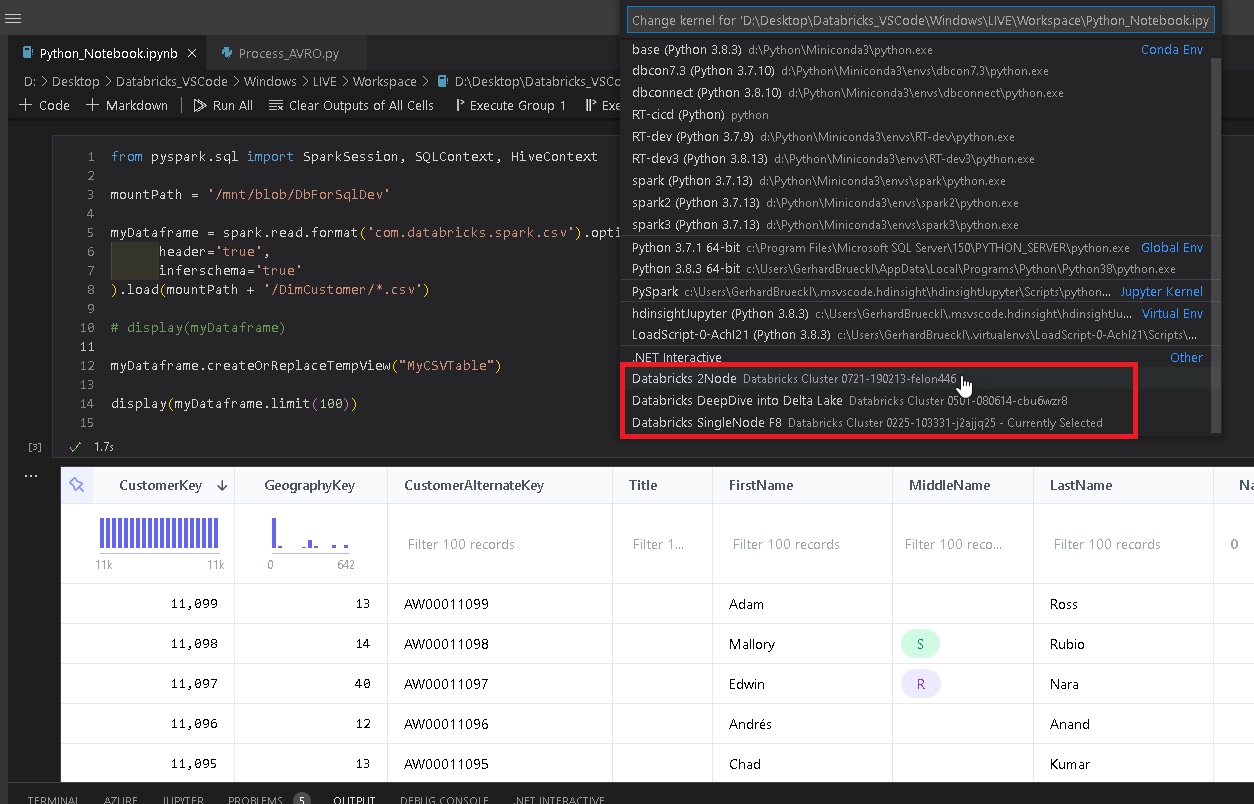The width and height of the screenshot is (1254, 804).
Task: Click the pin icon in the table header
Action: pos(77,485)
